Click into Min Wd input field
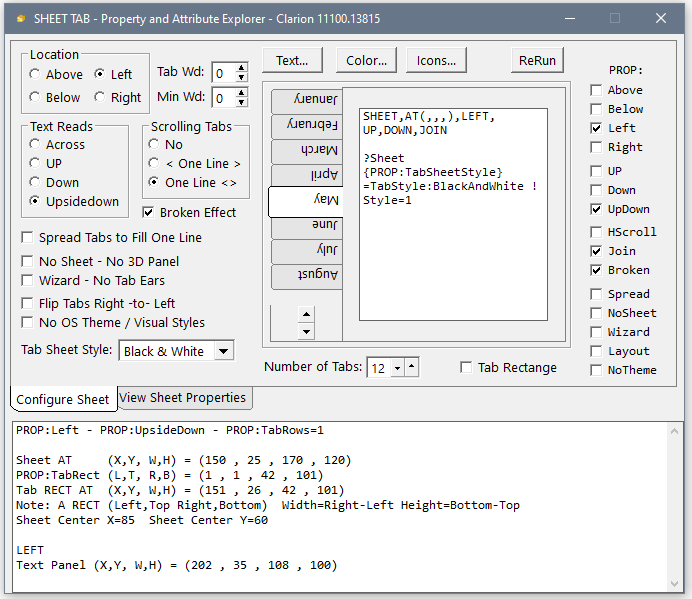692x599 pixels. 224,98
